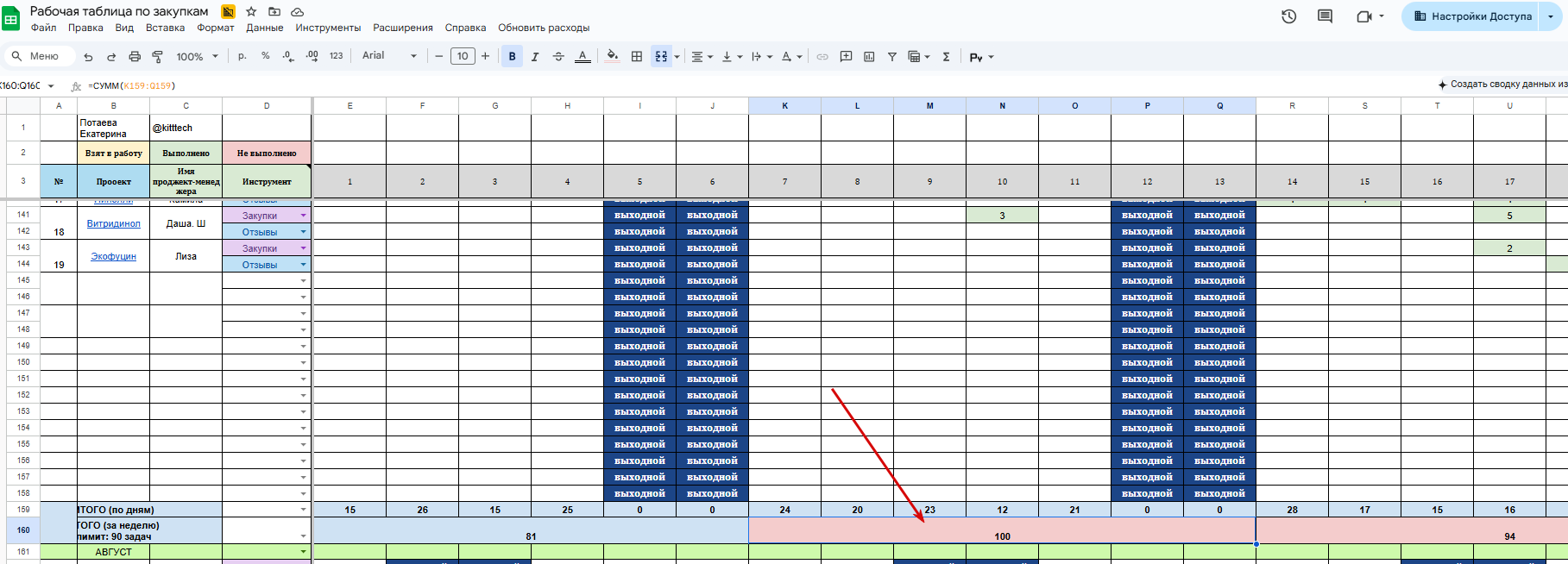Toggle Bold formatting

[513, 56]
